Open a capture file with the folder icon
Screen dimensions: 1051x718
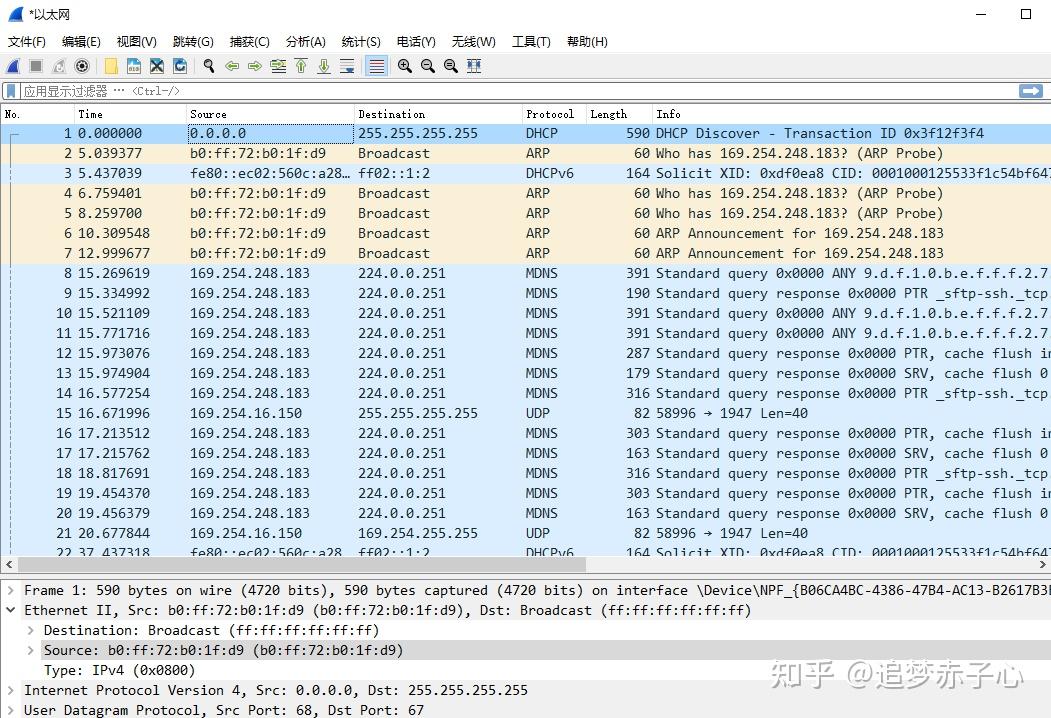(x=111, y=66)
